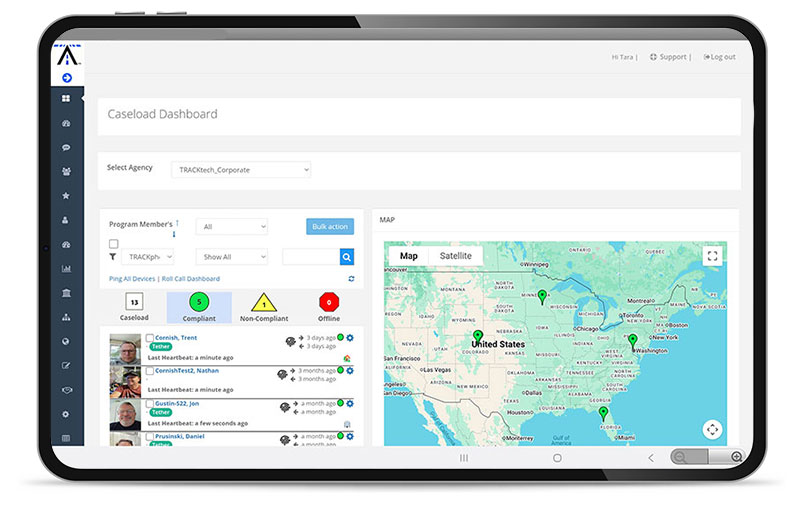800x510 pixels.
Task: Select the Compliant status tab
Action: [199, 306]
